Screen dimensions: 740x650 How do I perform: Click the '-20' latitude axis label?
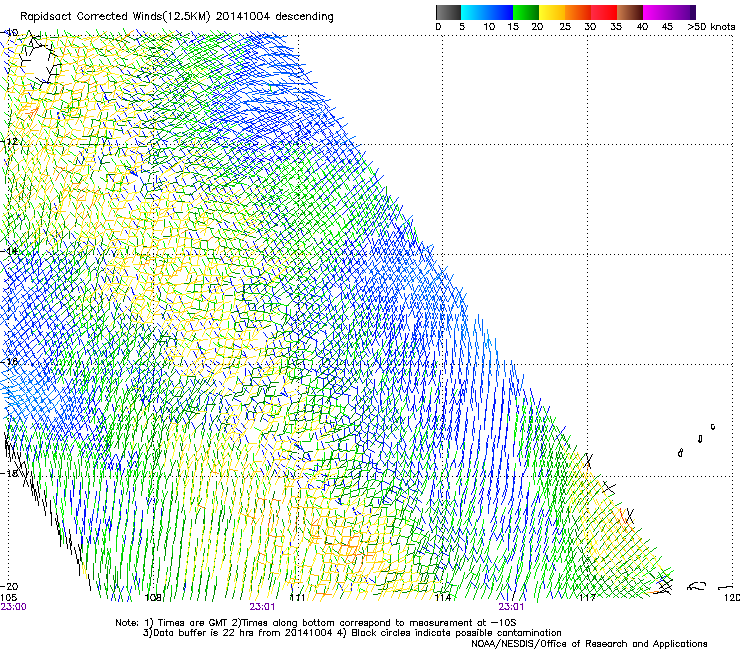10,586
